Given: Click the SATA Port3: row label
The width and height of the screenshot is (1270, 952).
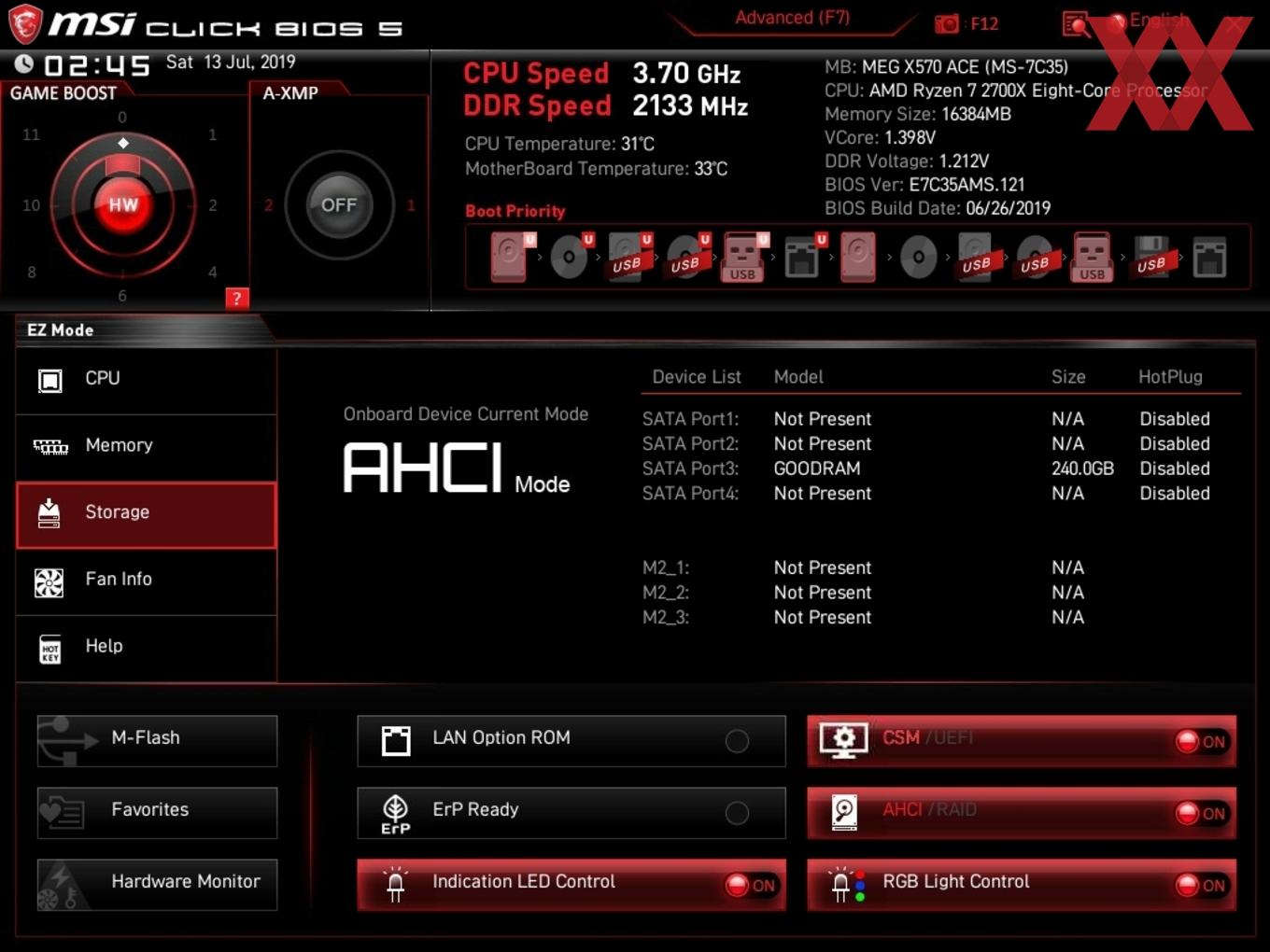Looking at the screenshot, I should pos(690,469).
